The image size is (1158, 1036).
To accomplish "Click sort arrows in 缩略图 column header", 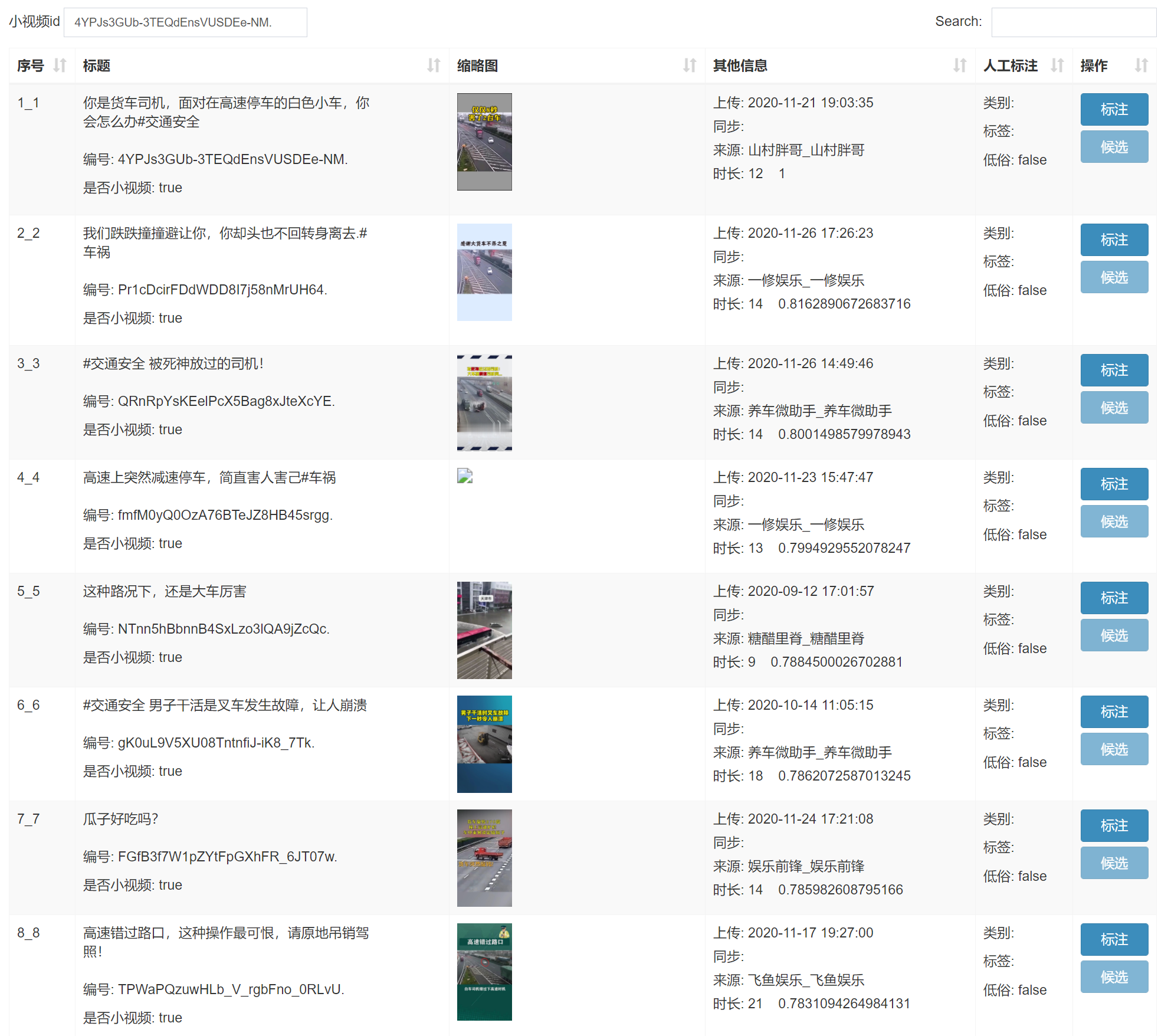I will tap(690, 65).
